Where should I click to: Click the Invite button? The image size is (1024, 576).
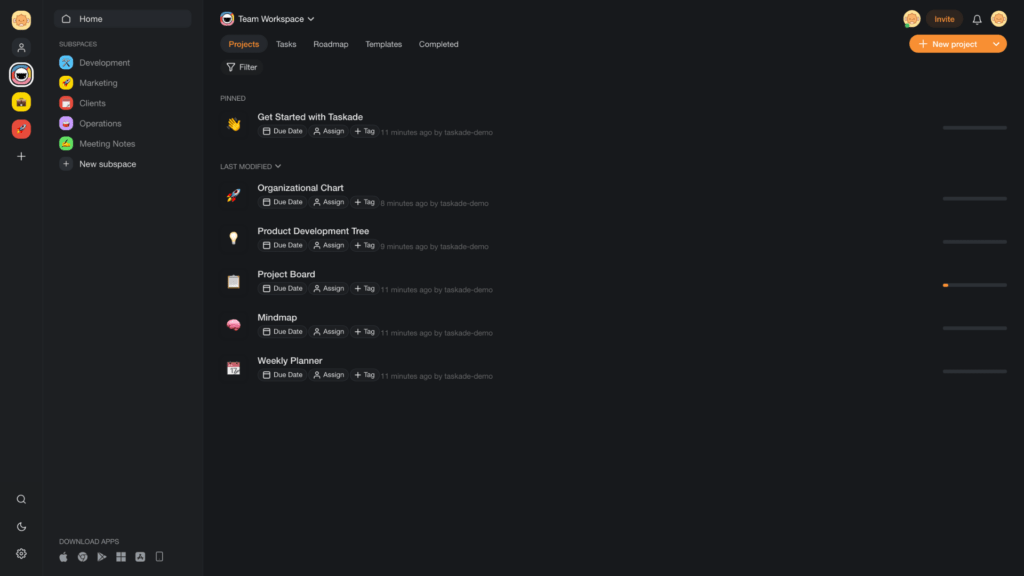[944, 20]
